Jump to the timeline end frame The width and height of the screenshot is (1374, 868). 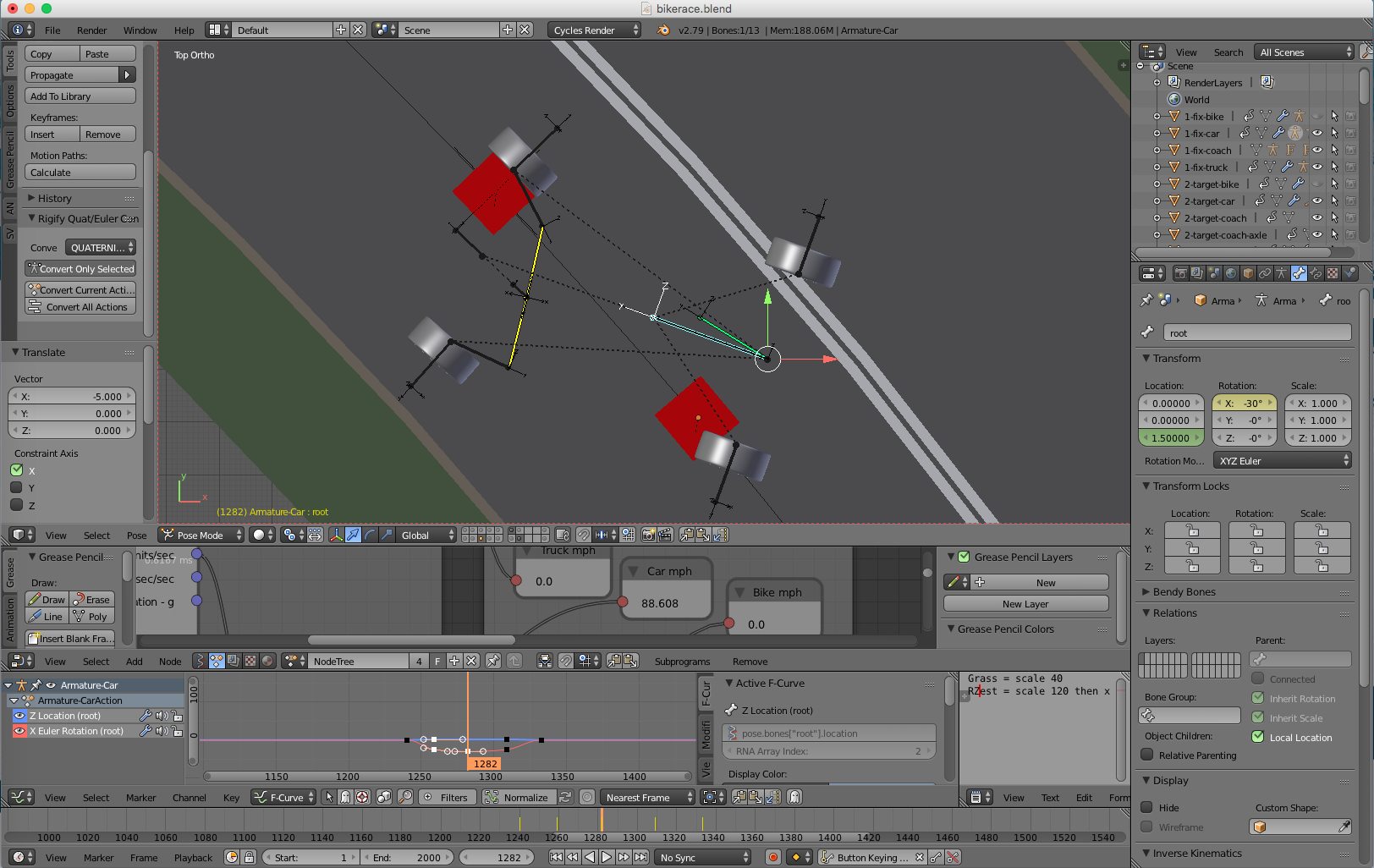pyautogui.click(x=640, y=857)
